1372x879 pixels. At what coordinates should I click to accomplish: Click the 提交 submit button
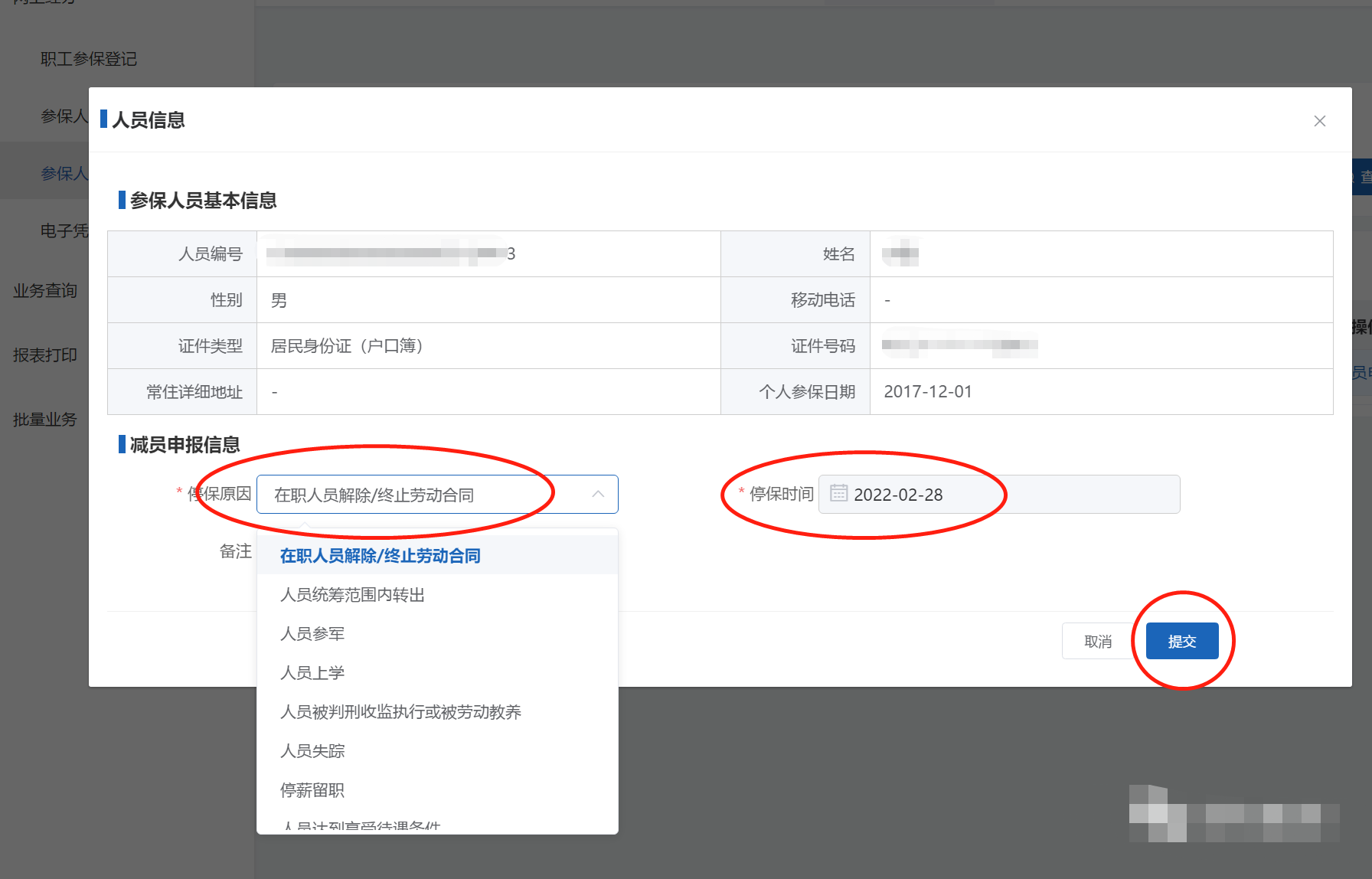click(x=1181, y=641)
